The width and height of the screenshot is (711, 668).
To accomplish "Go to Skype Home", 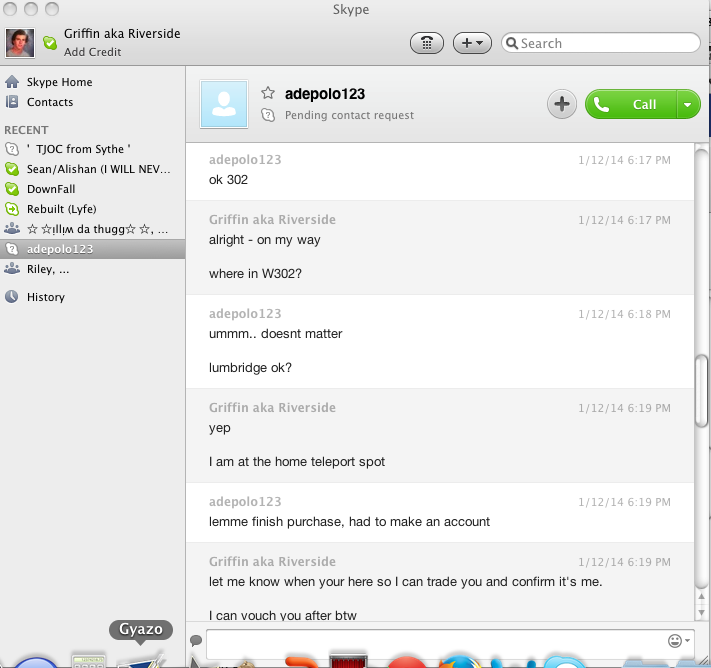I will coord(59,82).
